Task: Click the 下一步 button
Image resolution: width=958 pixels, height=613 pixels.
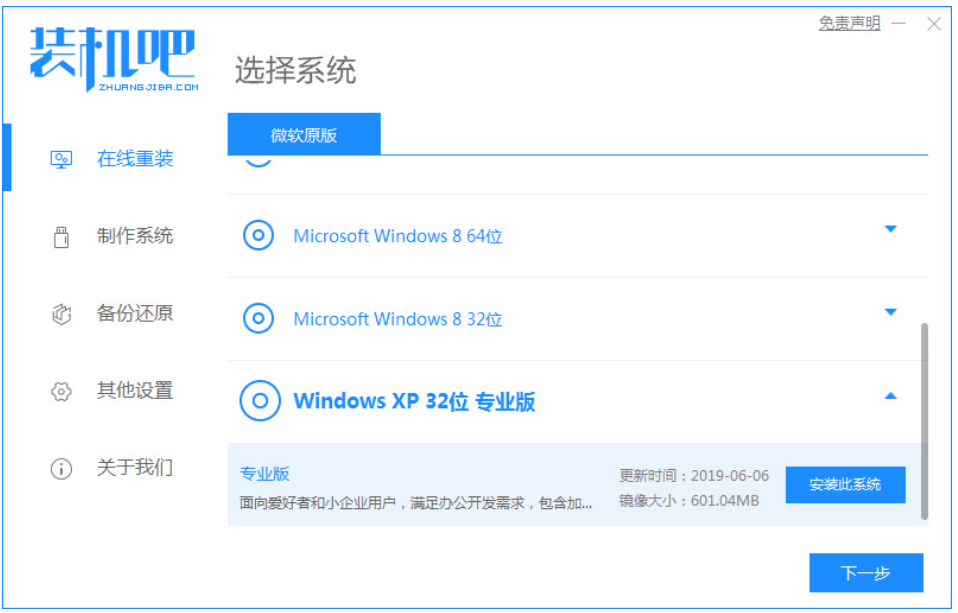Action: (x=866, y=573)
